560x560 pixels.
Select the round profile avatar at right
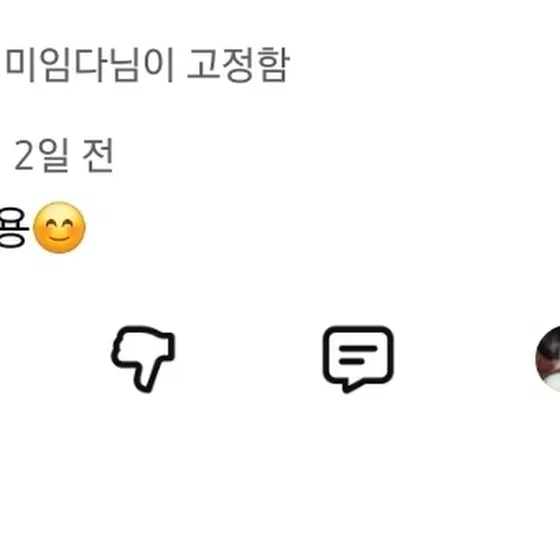pyautogui.click(x=548, y=359)
